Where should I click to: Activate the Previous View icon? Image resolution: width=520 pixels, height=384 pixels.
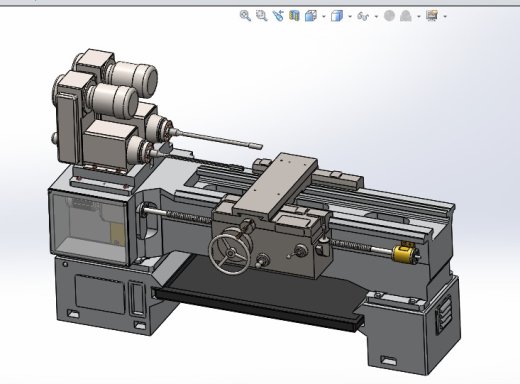278,16
